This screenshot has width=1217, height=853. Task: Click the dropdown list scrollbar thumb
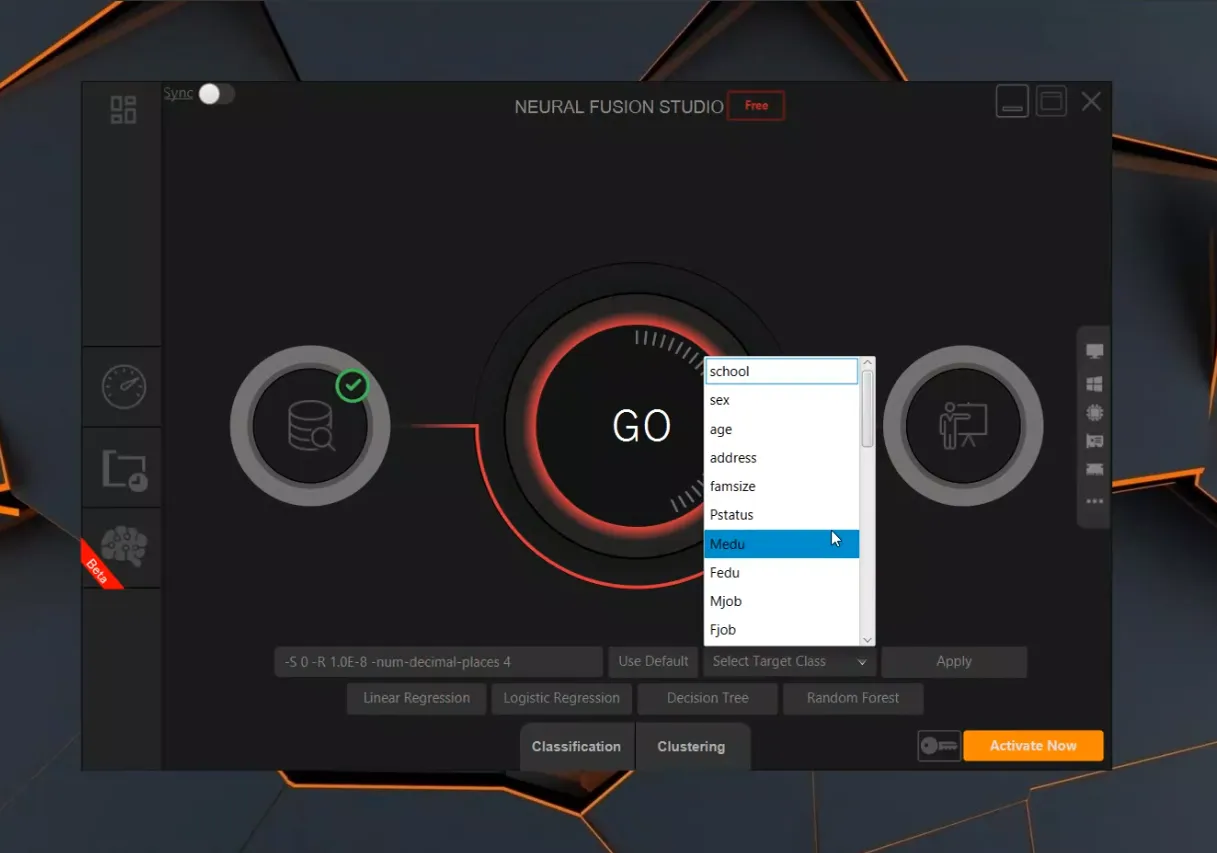867,409
